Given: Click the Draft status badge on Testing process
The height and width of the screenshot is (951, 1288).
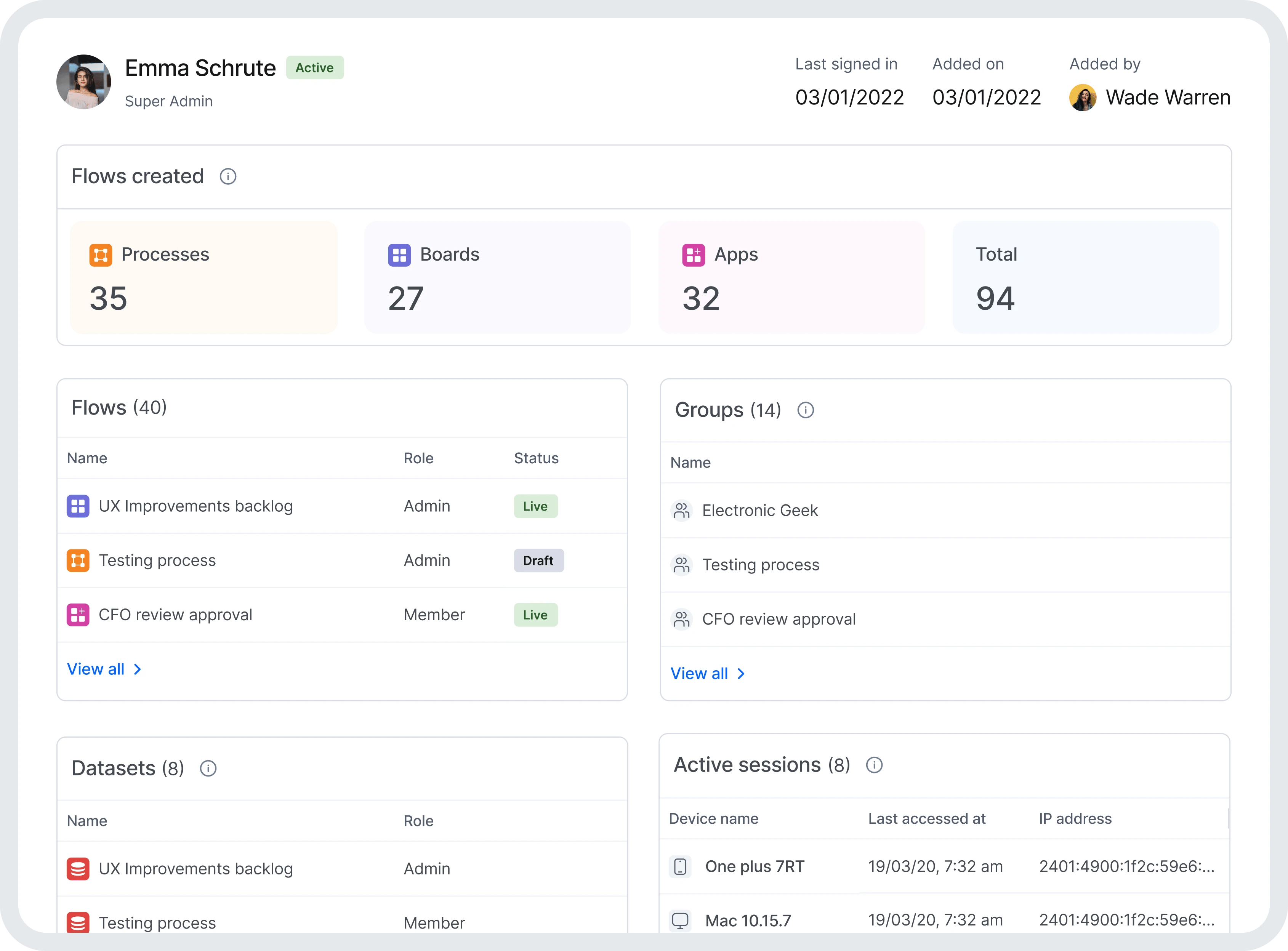Looking at the screenshot, I should (539, 560).
